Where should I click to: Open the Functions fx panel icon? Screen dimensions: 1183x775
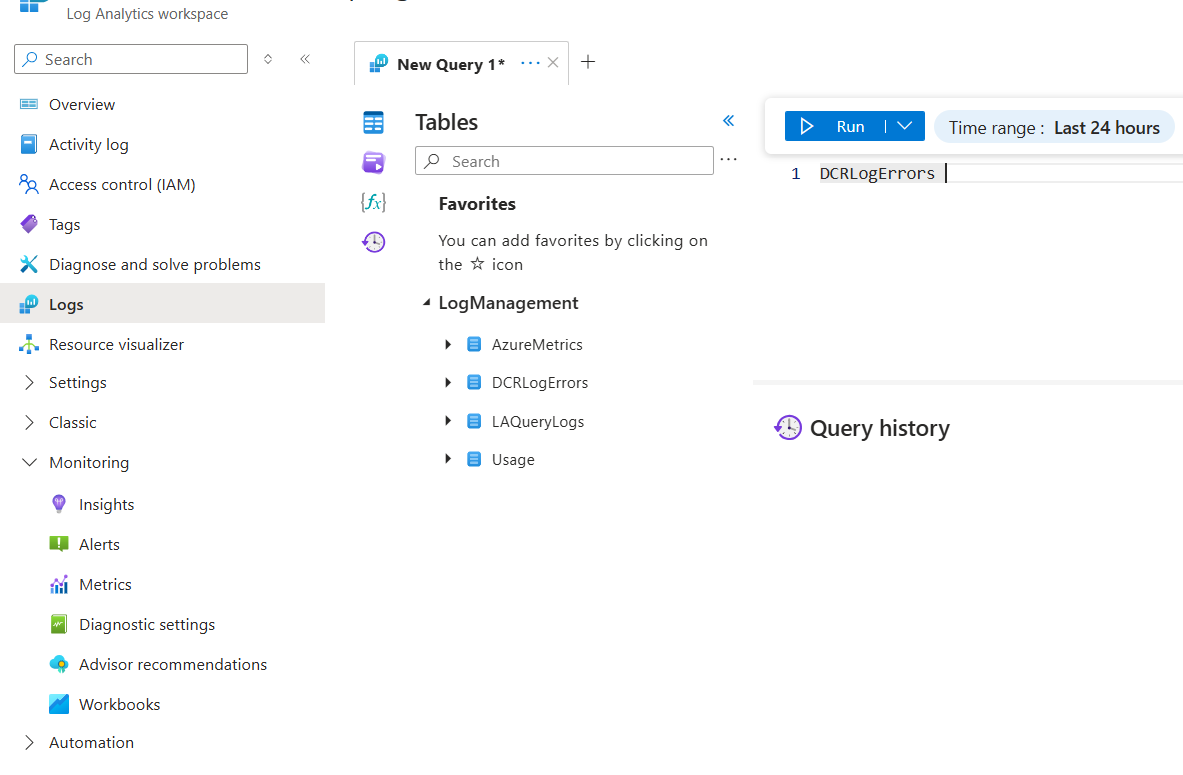[373, 202]
